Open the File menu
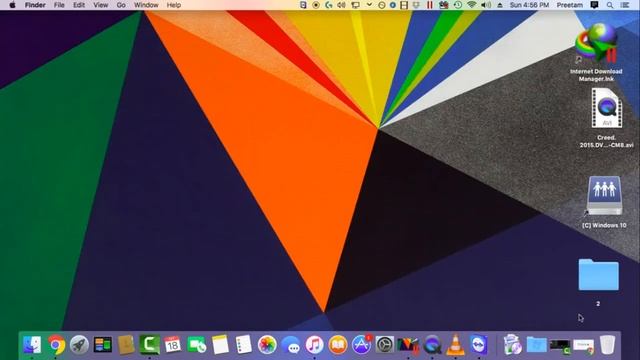The width and height of the screenshot is (640, 360). click(59, 5)
